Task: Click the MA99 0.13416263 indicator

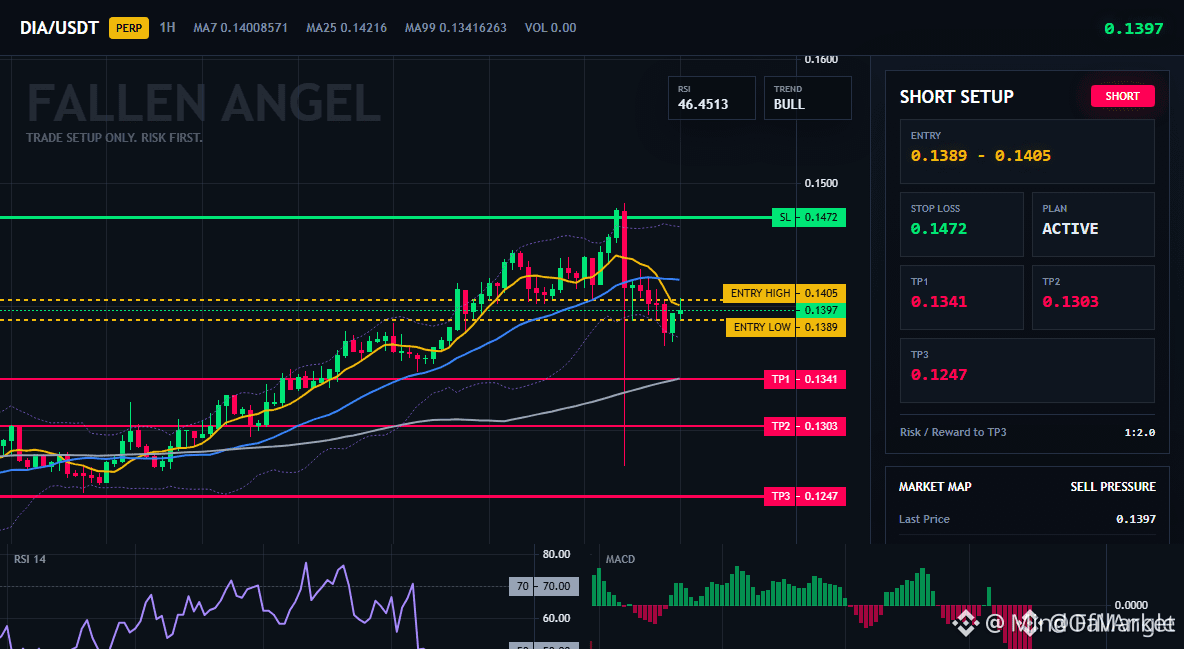Action: pos(455,28)
